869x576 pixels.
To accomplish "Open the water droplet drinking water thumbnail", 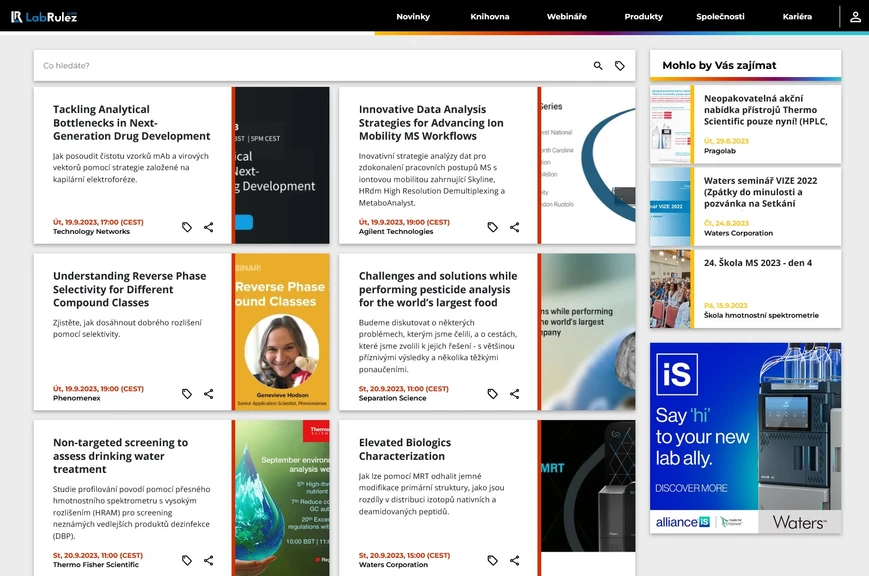I will pyautogui.click(x=282, y=498).
